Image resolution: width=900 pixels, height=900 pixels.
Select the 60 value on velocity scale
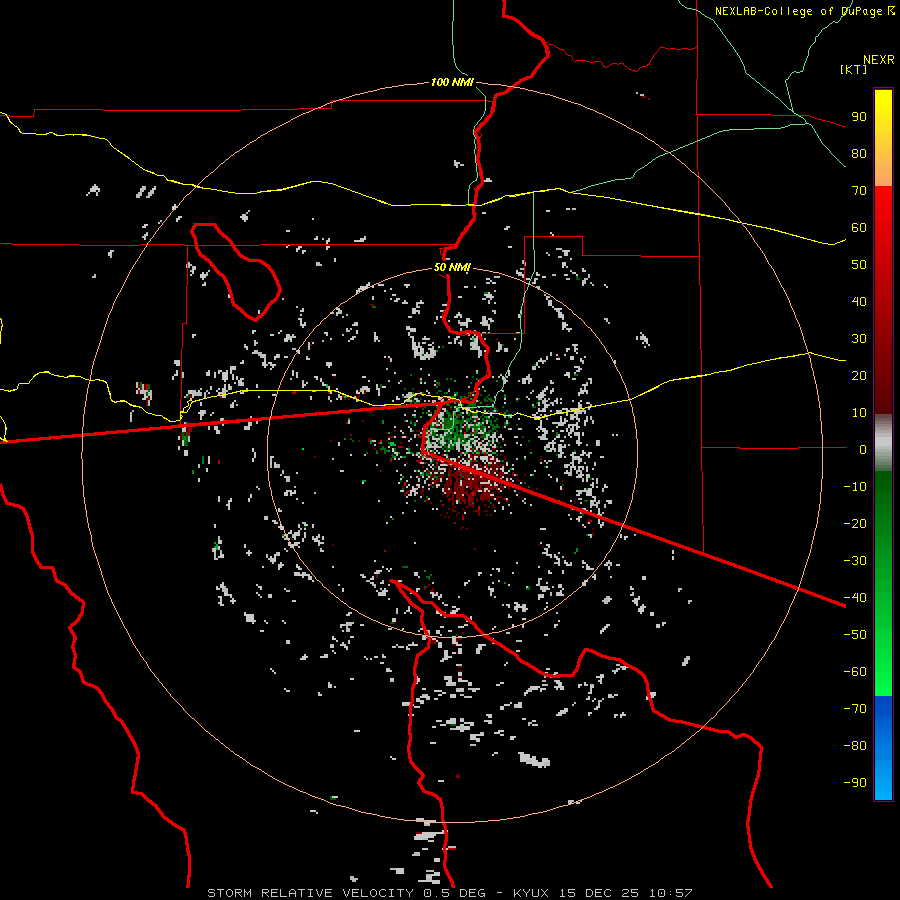[859, 227]
